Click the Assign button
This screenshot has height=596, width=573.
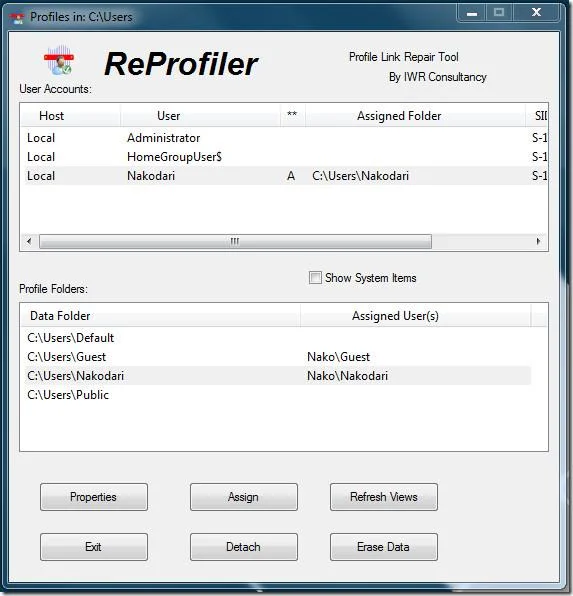pyautogui.click(x=243, y=497)
